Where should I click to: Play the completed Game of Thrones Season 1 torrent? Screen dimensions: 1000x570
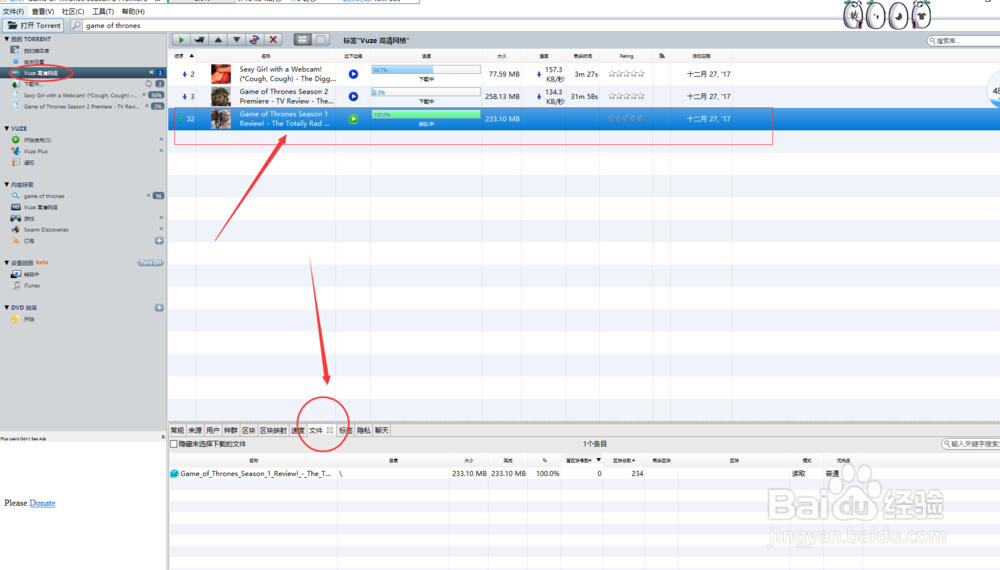coord(353,119)
